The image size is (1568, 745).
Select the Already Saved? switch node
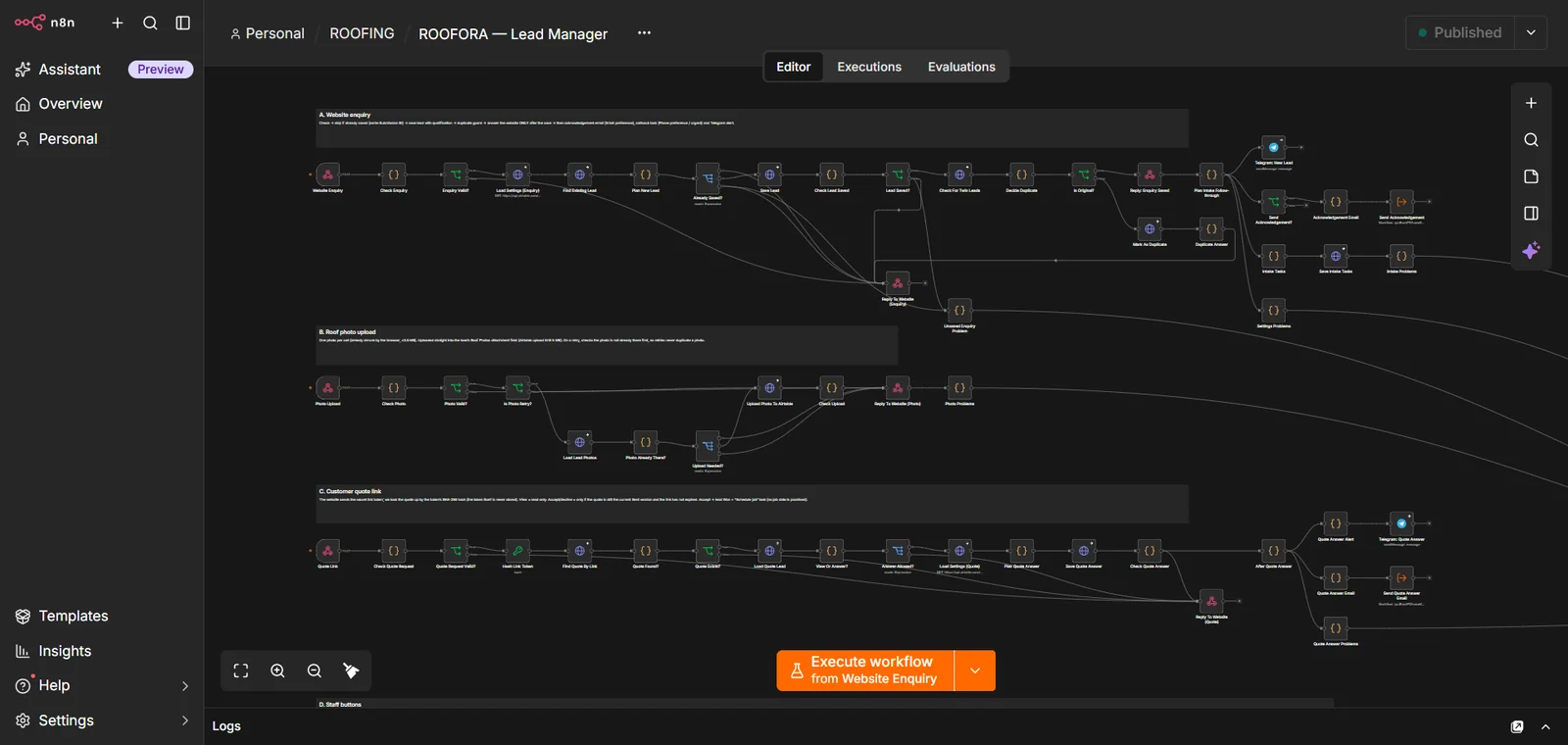click(x=708, y=178)
